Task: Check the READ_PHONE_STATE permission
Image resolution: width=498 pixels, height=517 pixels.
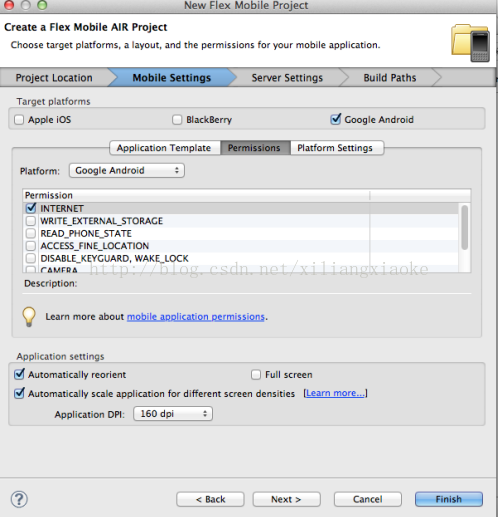Action: point(31,233)
